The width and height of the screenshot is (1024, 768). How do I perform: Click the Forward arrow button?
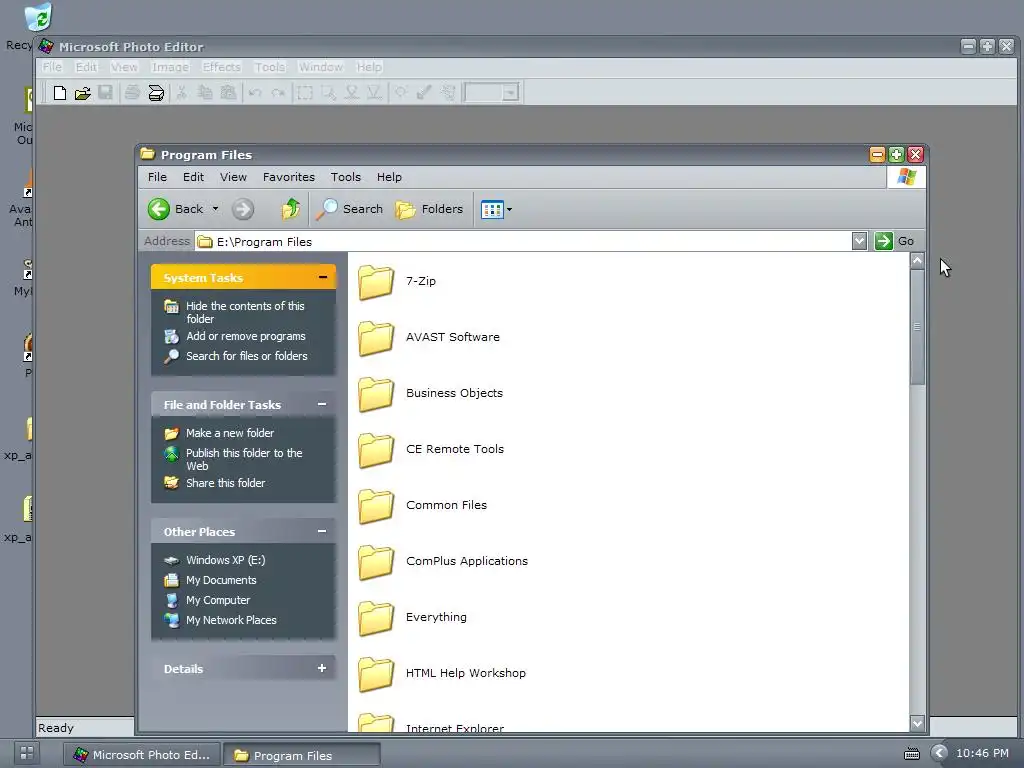tap(242, 209)
